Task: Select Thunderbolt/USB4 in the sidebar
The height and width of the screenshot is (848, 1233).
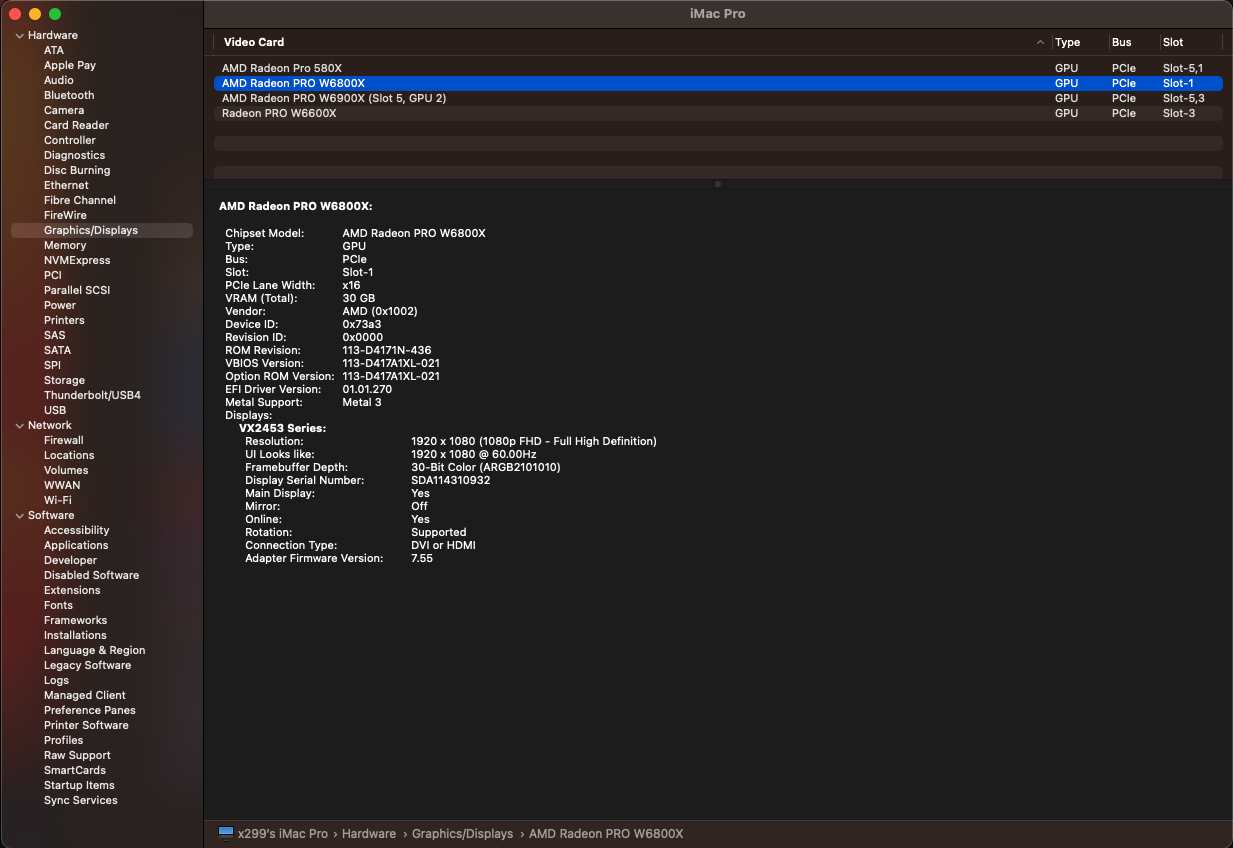Action: 92,395
